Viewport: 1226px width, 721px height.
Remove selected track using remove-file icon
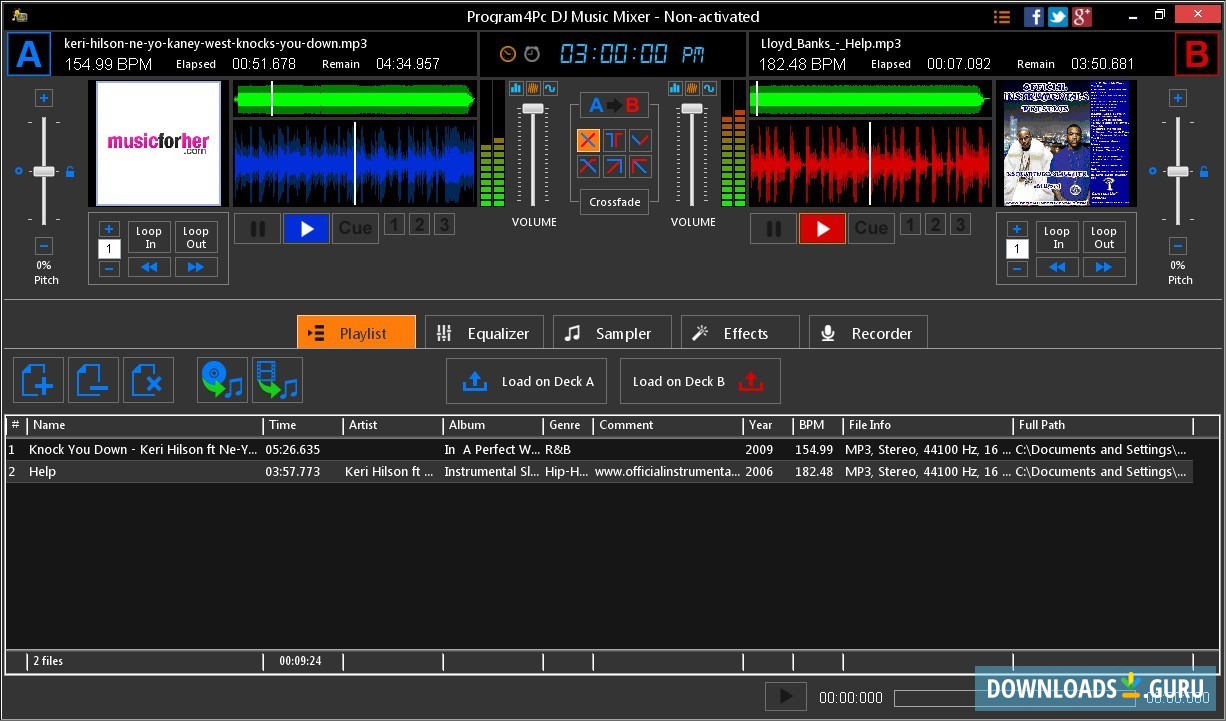(x=94, y=380)
